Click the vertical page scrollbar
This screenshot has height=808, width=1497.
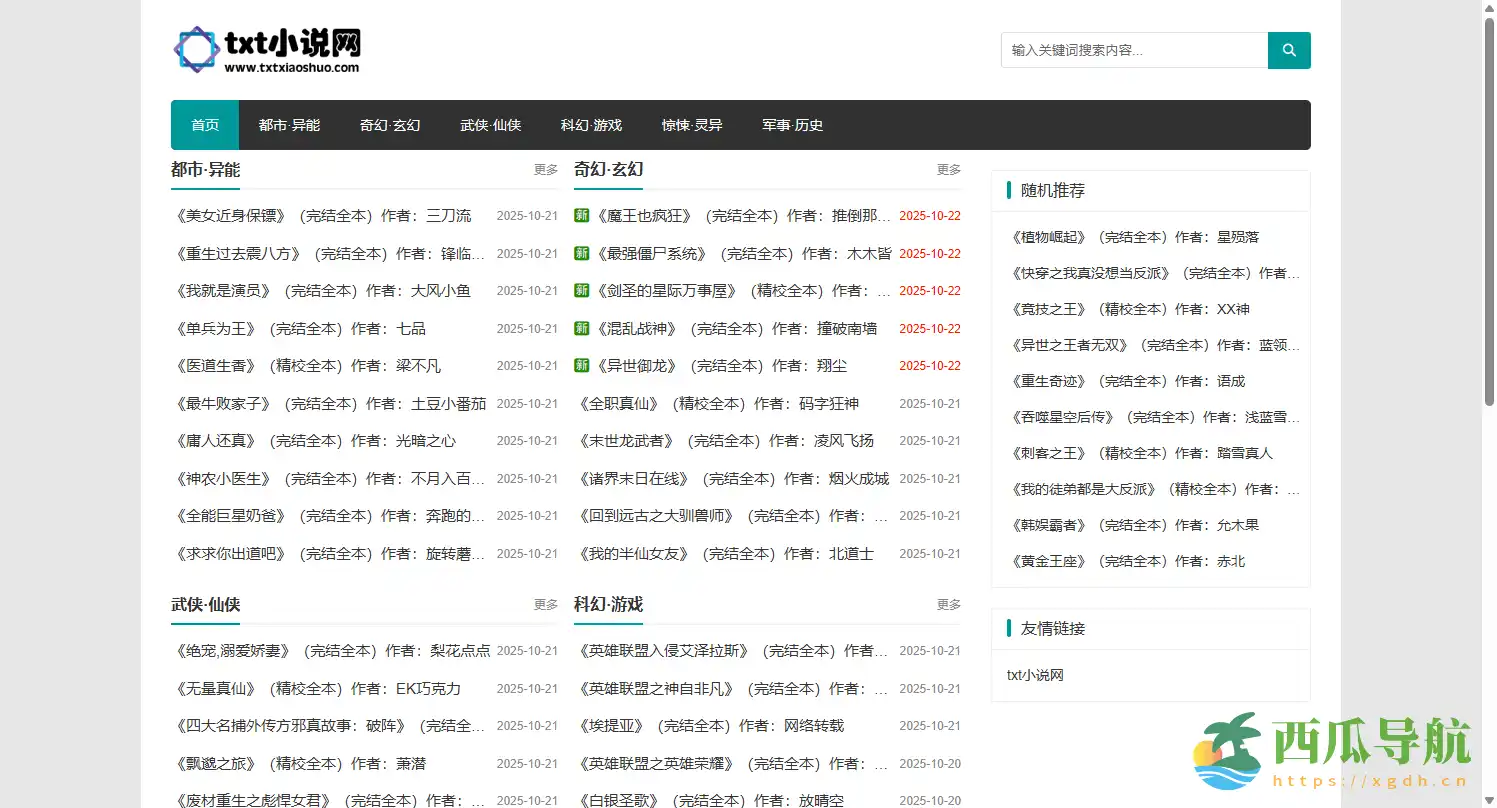pyautogui.click(x=1489, y=210)
